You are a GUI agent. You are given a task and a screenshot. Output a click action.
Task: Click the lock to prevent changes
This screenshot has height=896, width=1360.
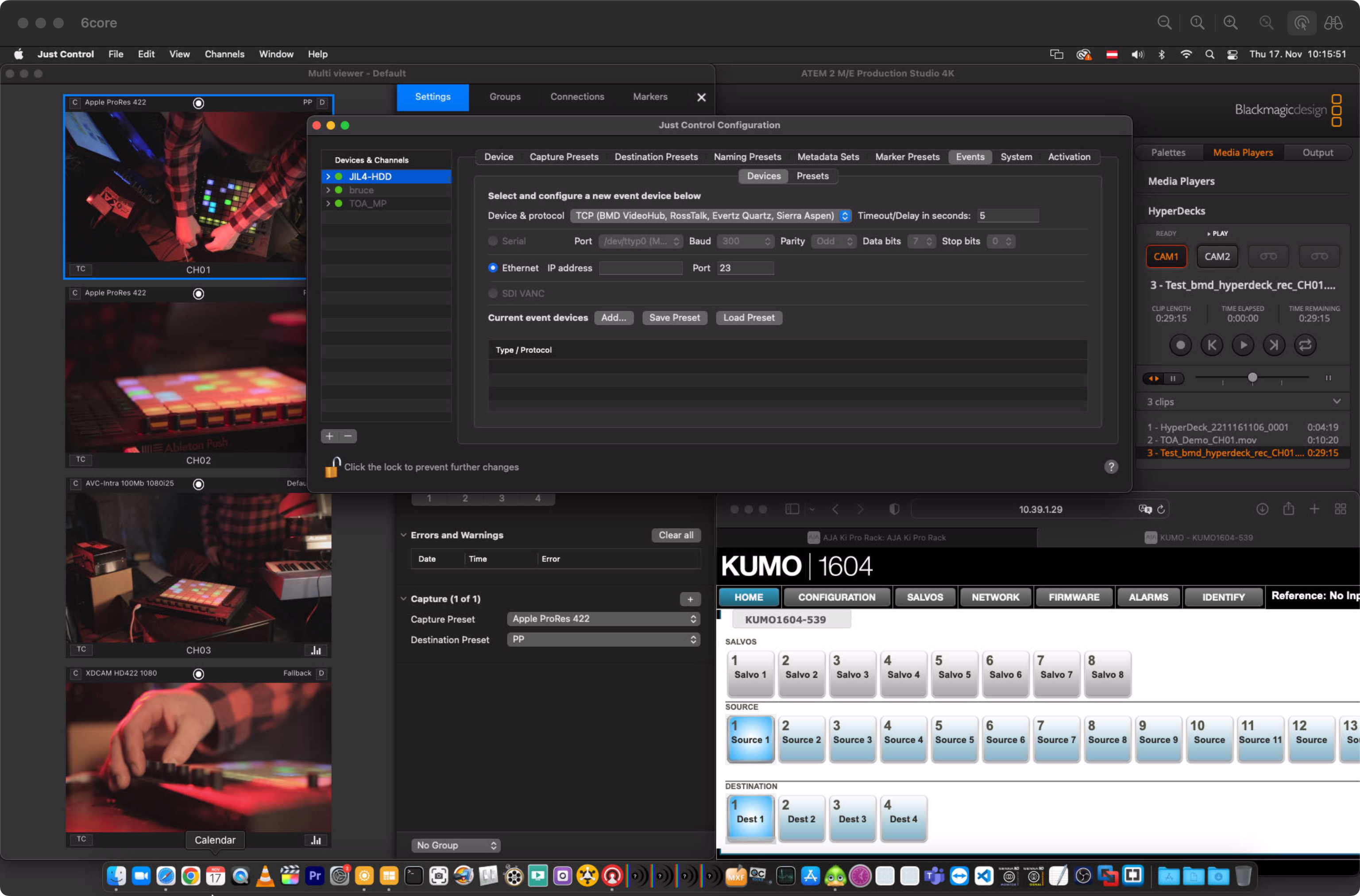tap(332, 467)
